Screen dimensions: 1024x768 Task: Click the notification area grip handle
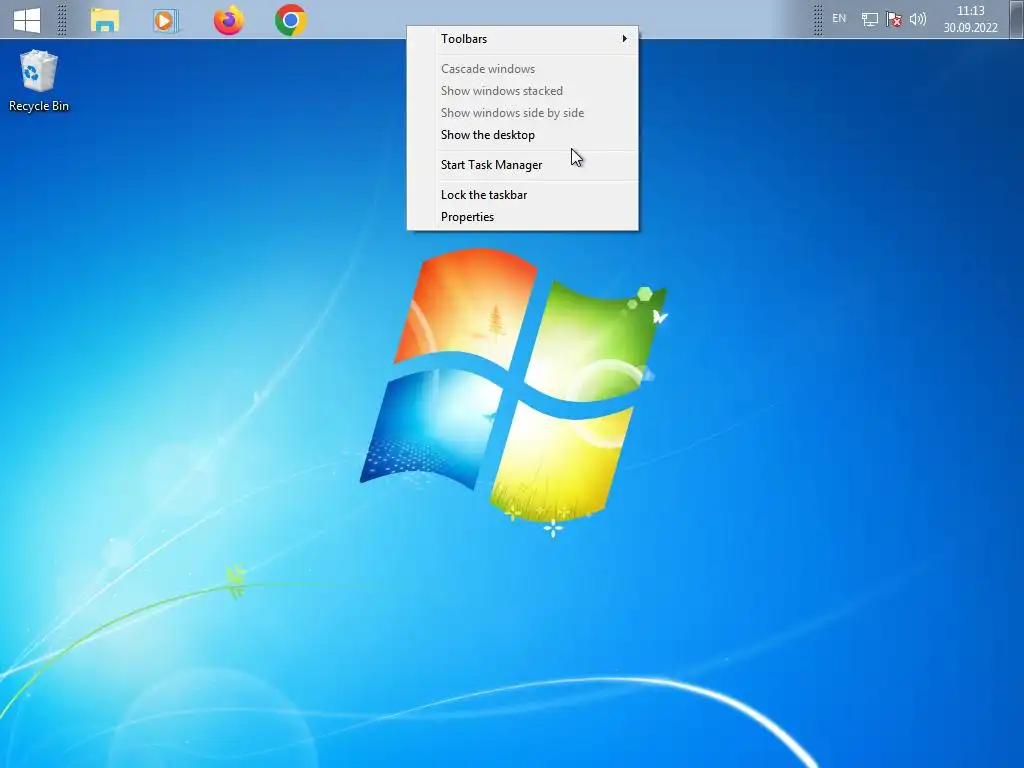click(818, 20)
